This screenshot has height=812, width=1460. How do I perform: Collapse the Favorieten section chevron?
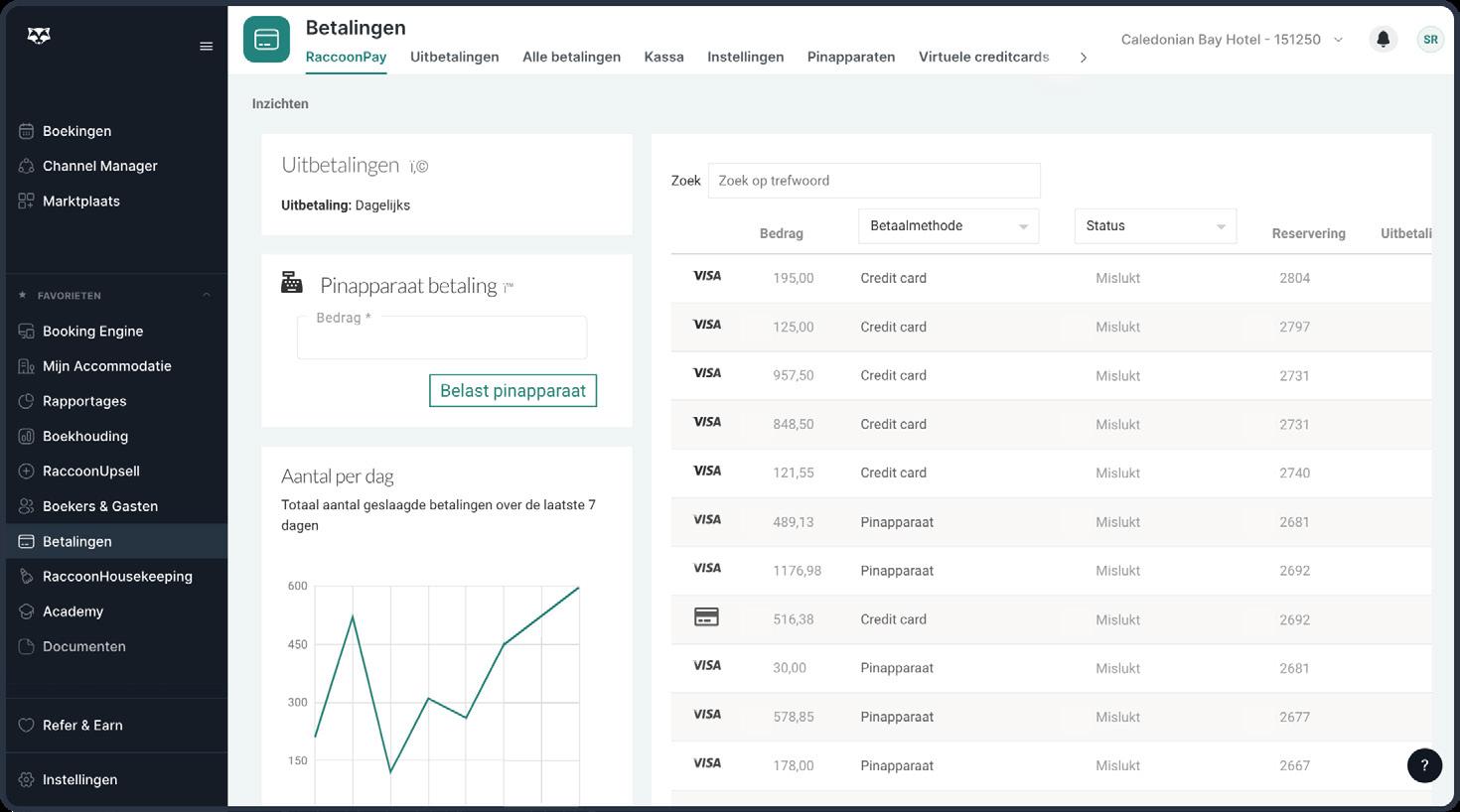(207, 295)
